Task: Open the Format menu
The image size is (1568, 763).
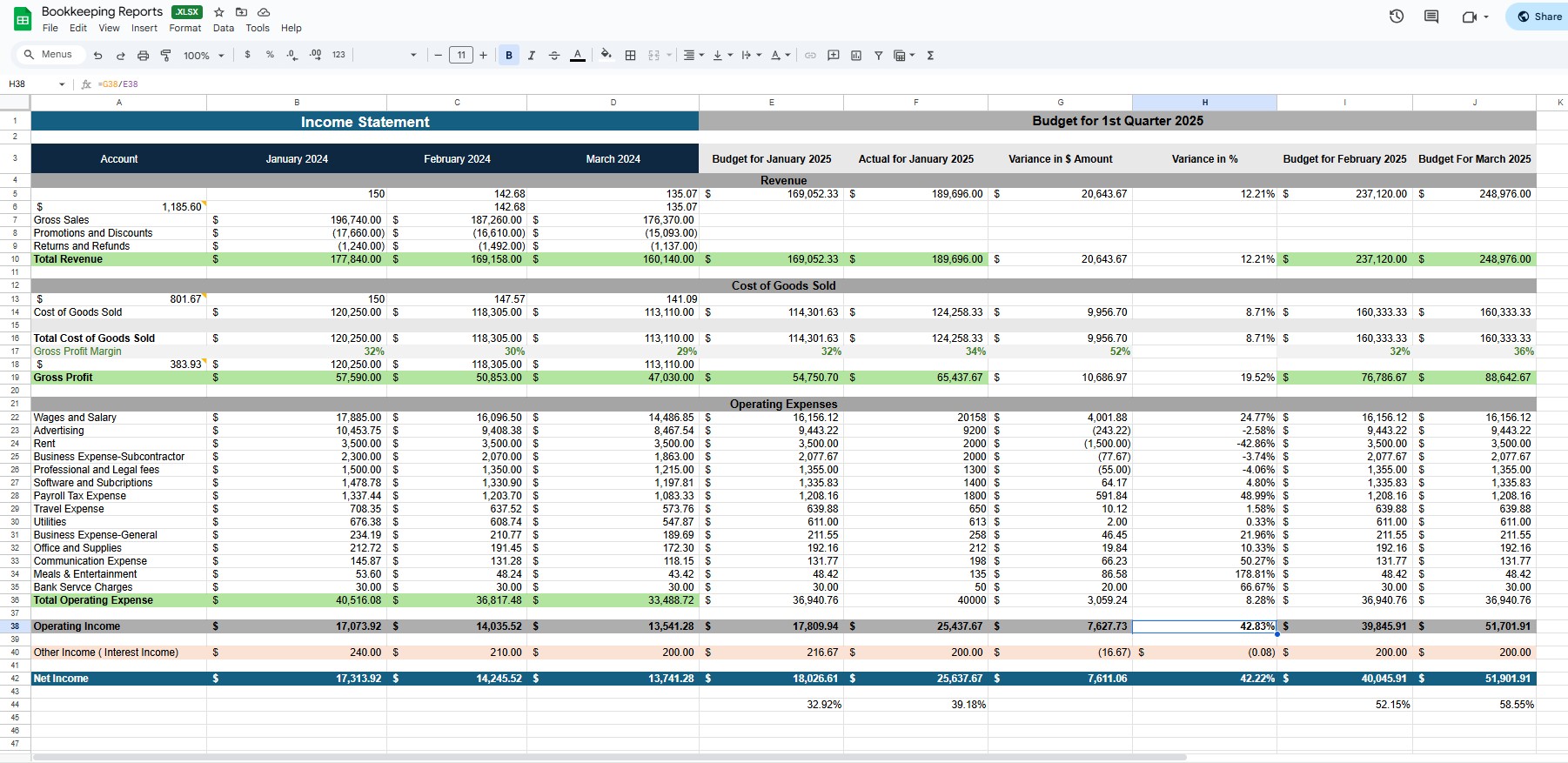Action: (x=184, y=28)
